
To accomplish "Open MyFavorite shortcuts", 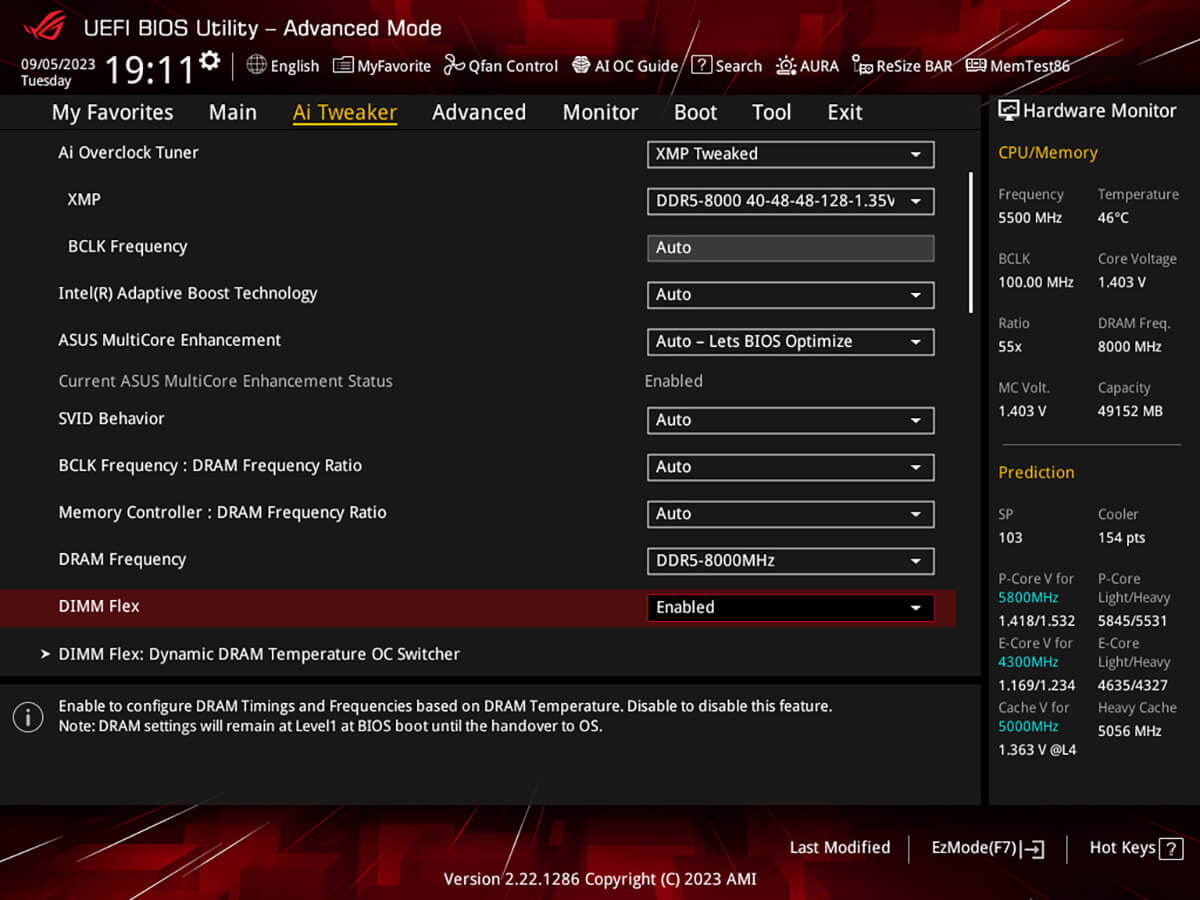I will click(381, 66).
